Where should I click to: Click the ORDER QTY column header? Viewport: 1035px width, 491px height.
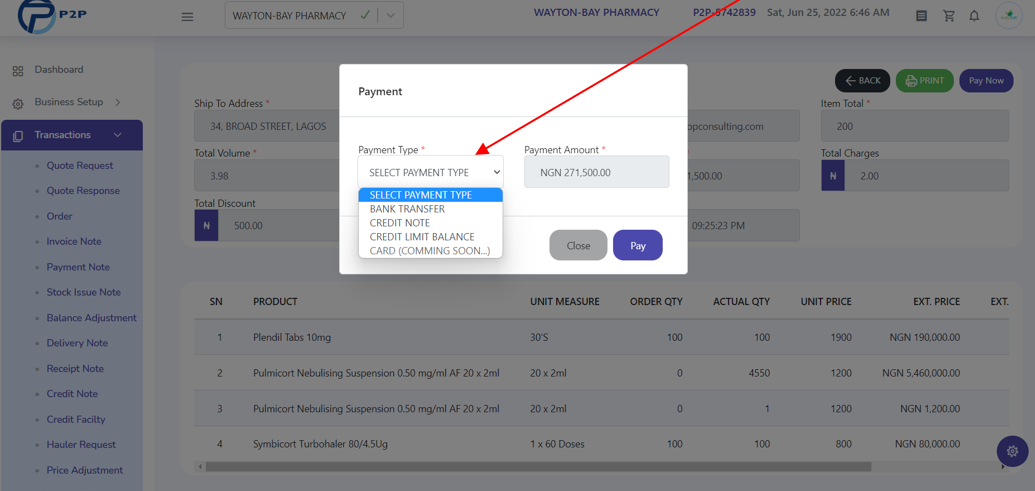(656, 302)
